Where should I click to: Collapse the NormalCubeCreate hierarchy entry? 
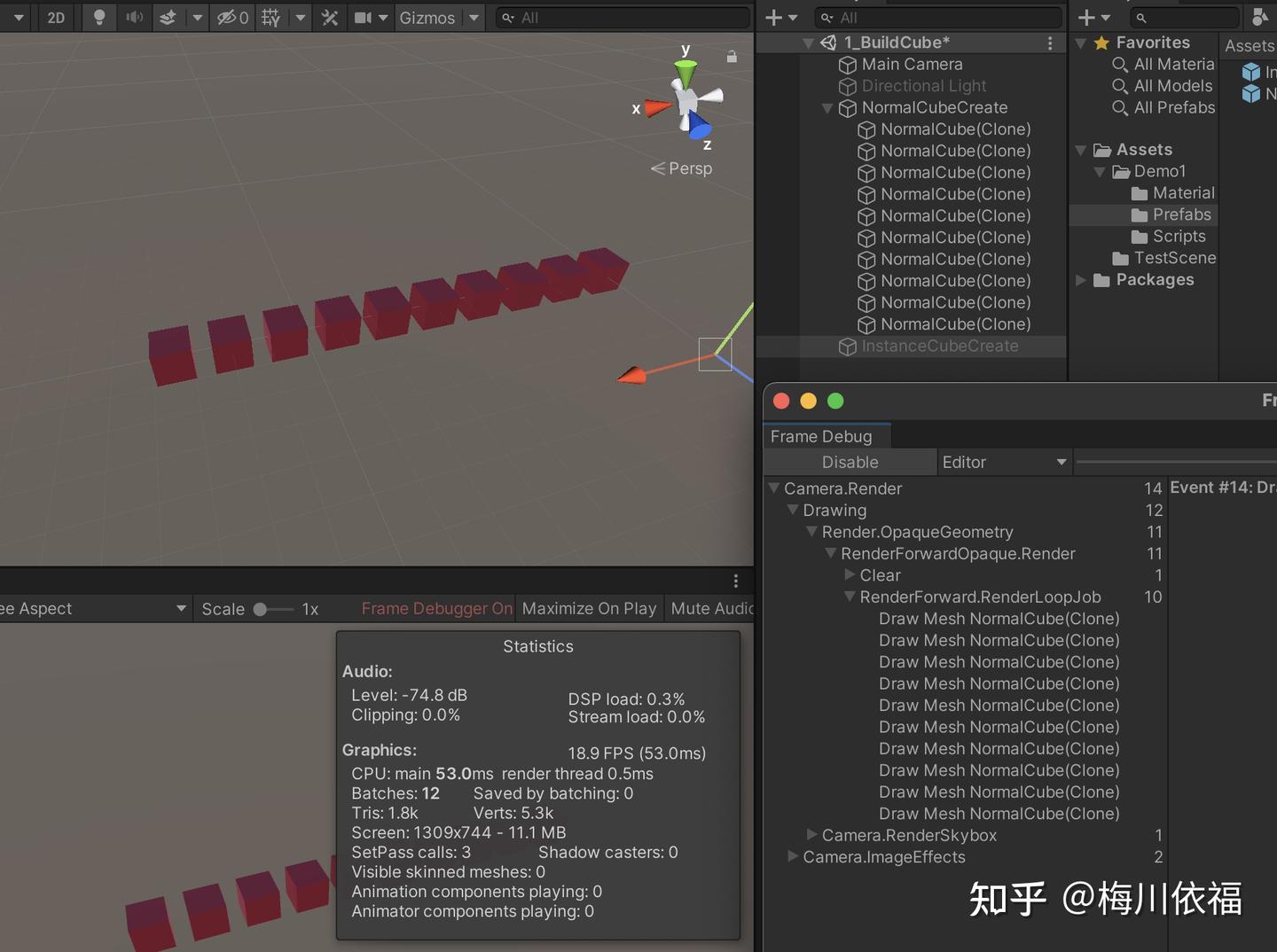tap(827, 108)
